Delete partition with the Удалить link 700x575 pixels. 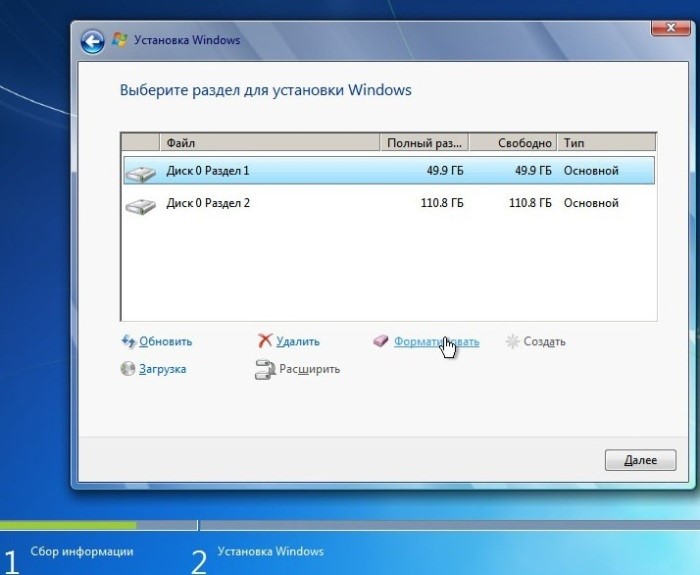(x=298, y=342)
